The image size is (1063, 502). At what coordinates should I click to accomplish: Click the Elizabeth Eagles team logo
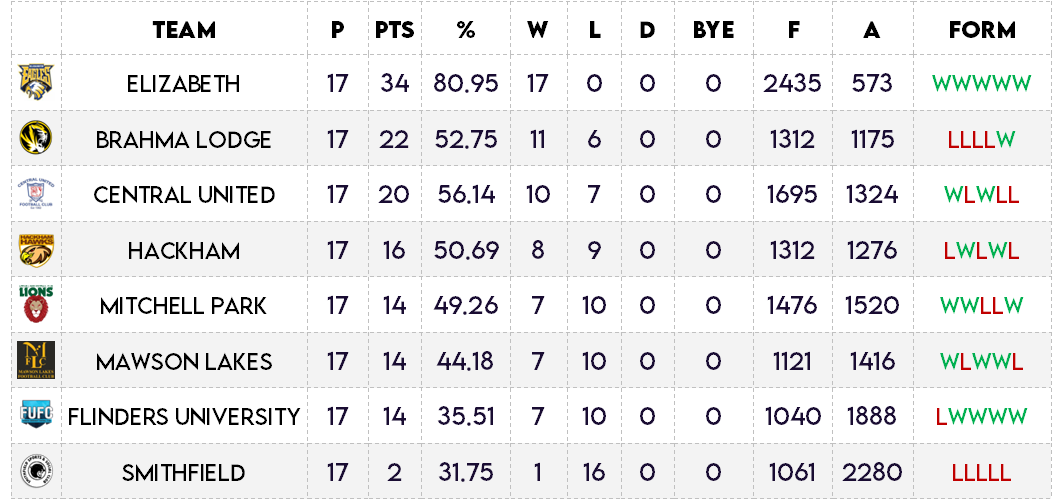(36, 82)
